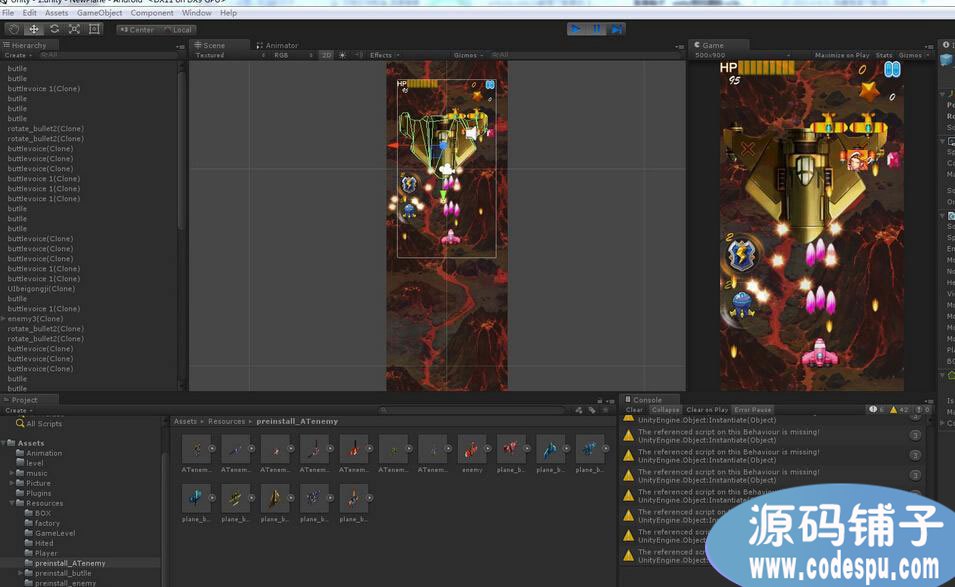Viewport: 955px width, 587px height.
Task: Toggle Clear on Play in Console
Action: point(707,410)
